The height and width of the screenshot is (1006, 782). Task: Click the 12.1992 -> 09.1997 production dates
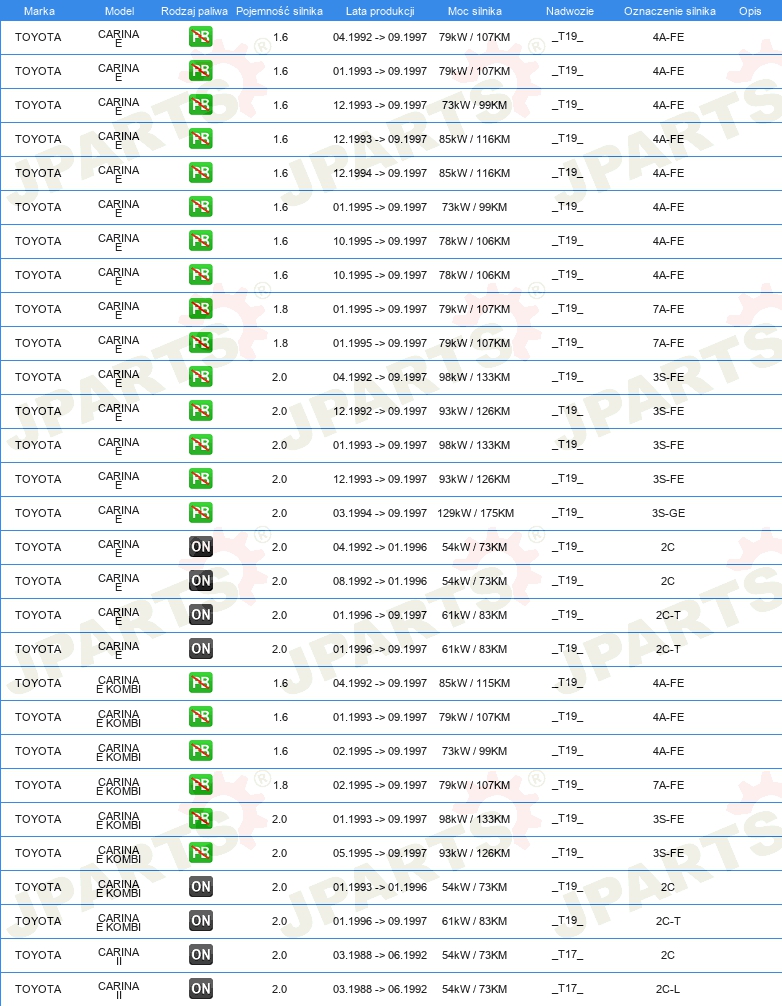point(380,411)
